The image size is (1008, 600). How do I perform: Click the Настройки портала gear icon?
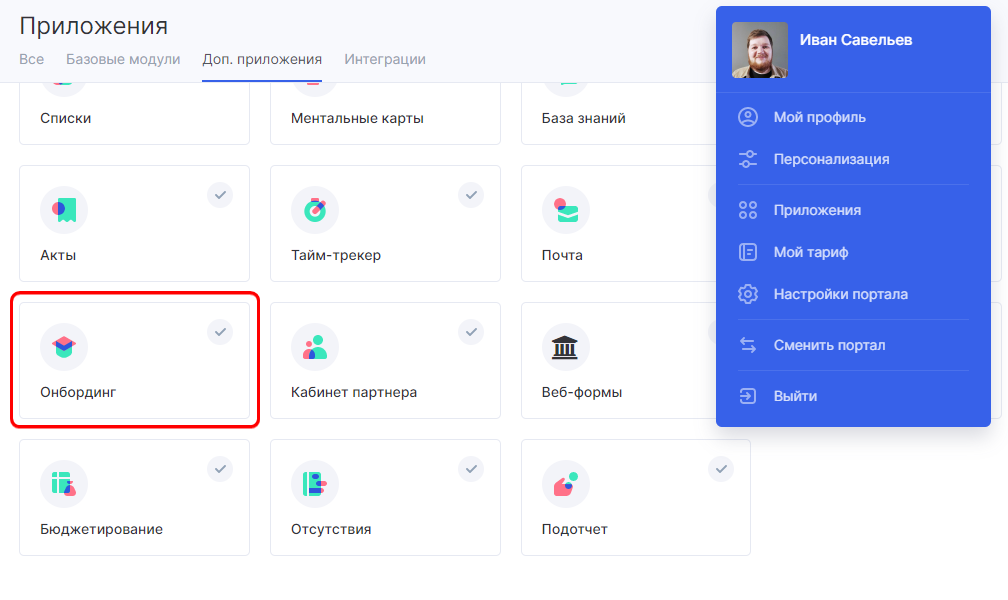748,294
